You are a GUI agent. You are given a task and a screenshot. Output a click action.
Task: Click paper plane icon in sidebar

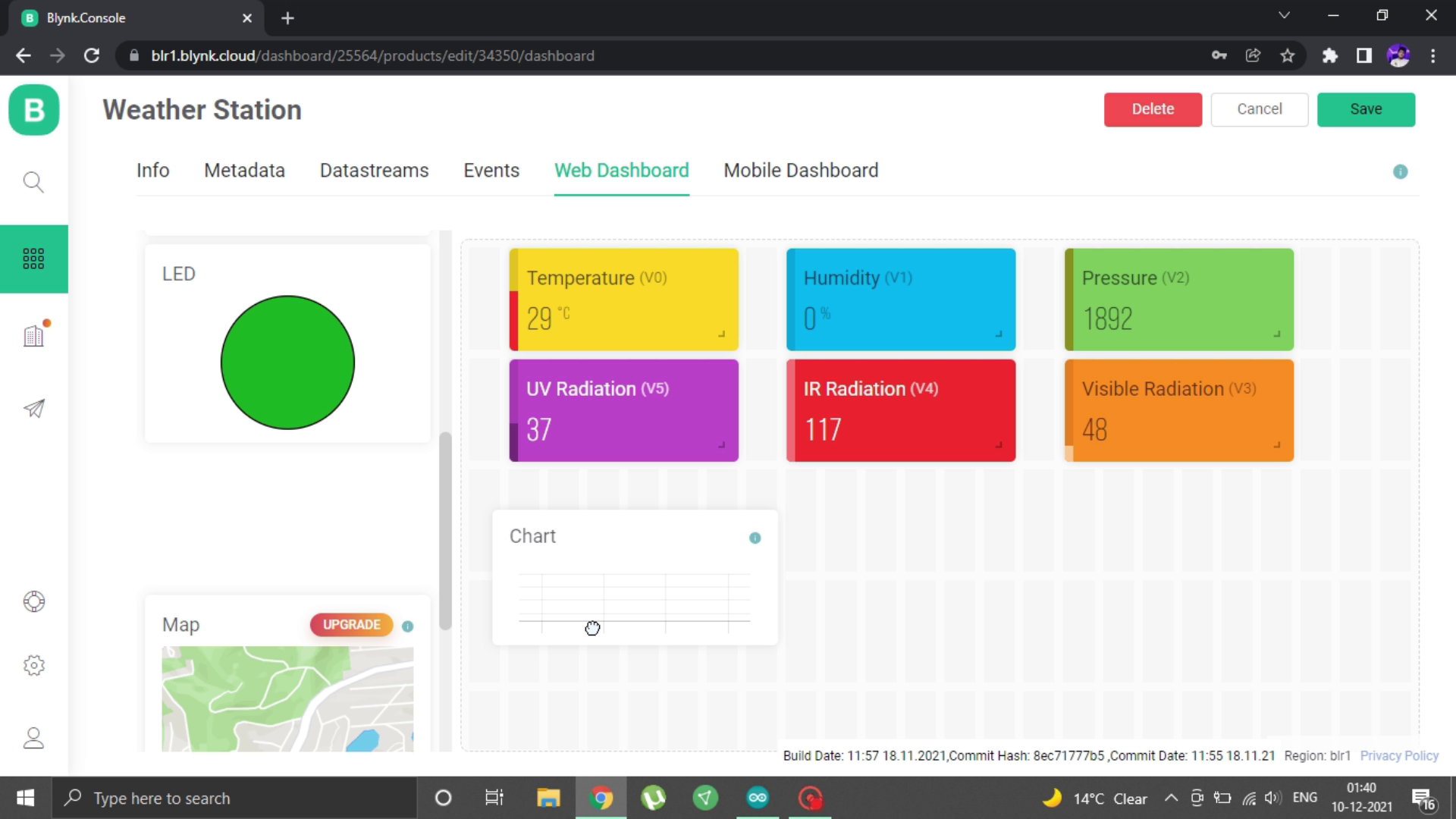33,409
